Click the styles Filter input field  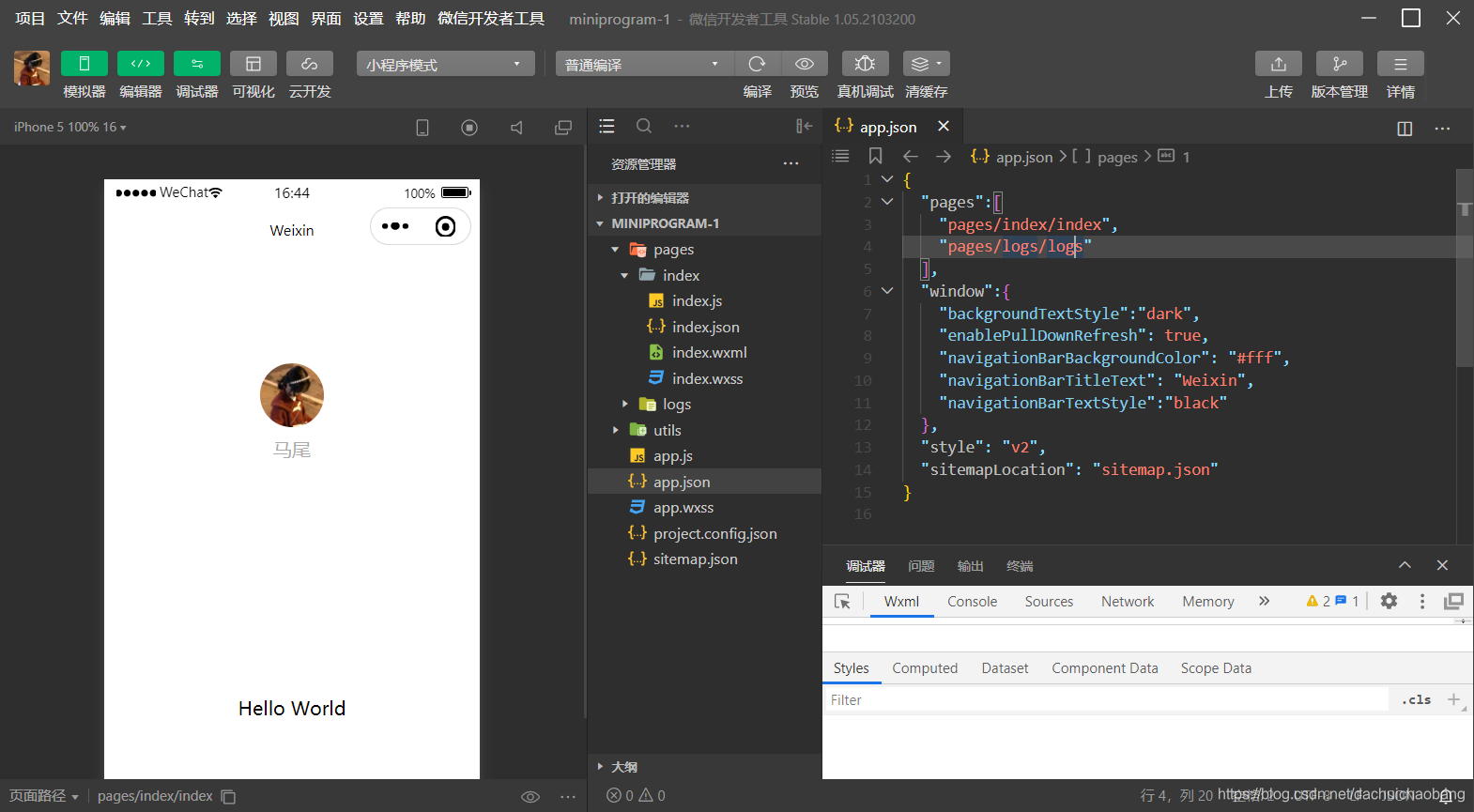(x=1106, y=700)
